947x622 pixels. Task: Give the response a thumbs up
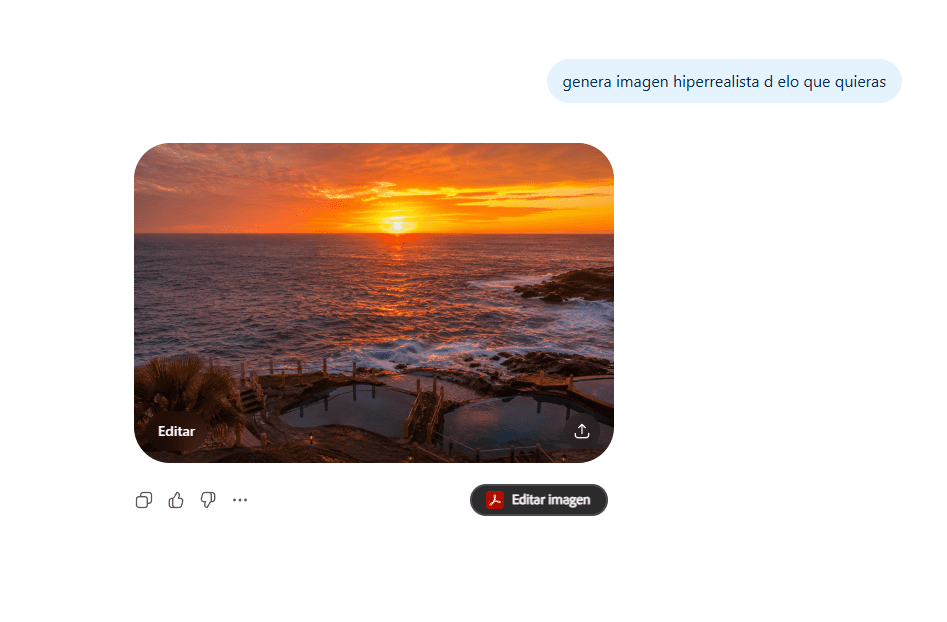176,500
